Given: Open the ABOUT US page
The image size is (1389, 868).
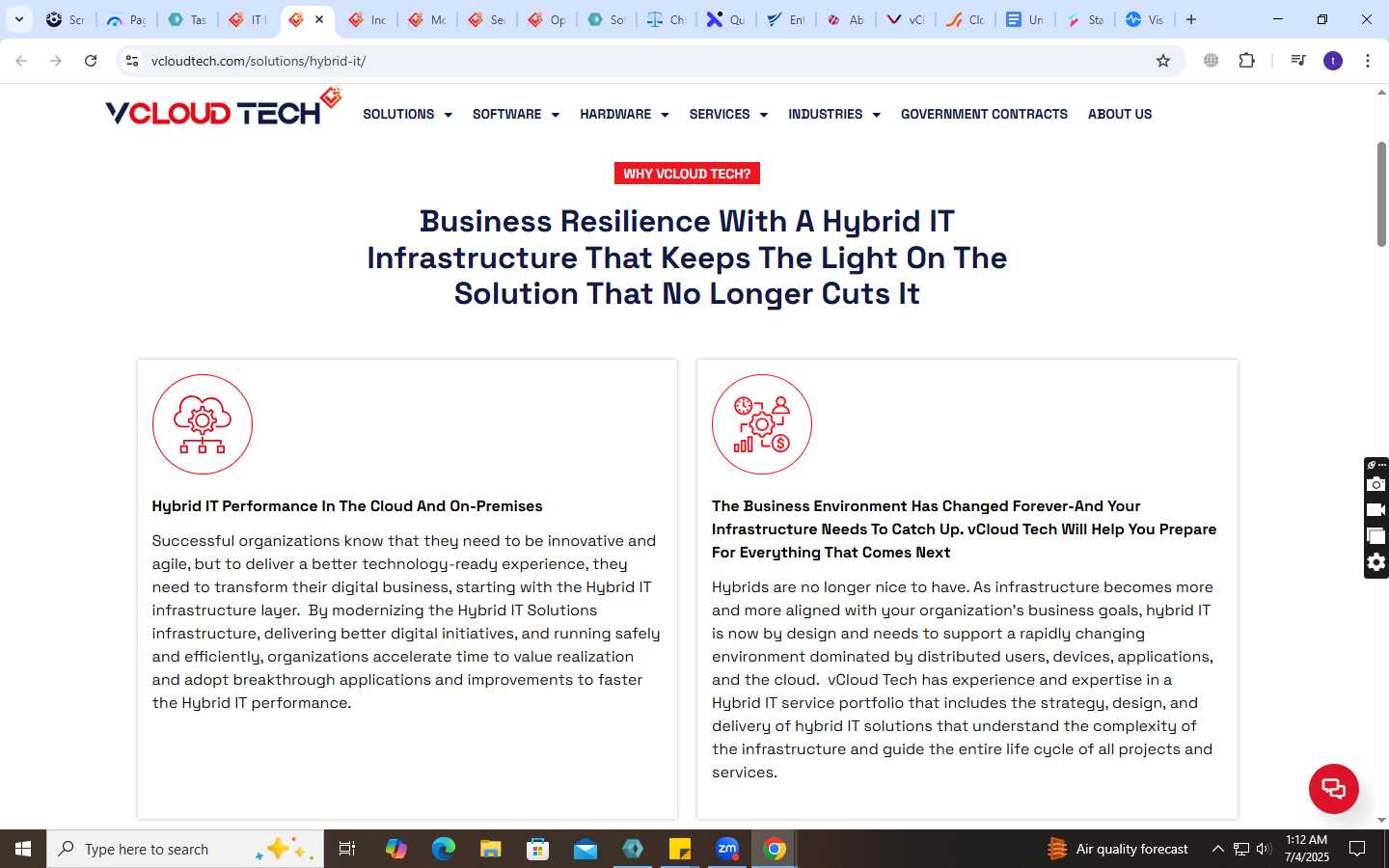Looking at the screenshot, I should pos(1120,114).
